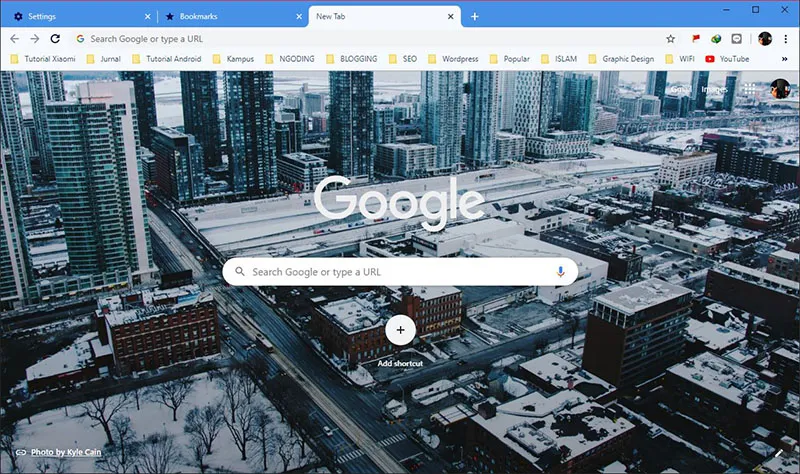Open the Kampus bookmark folder
Screen dimensions: 800x474
coord(233,59)
